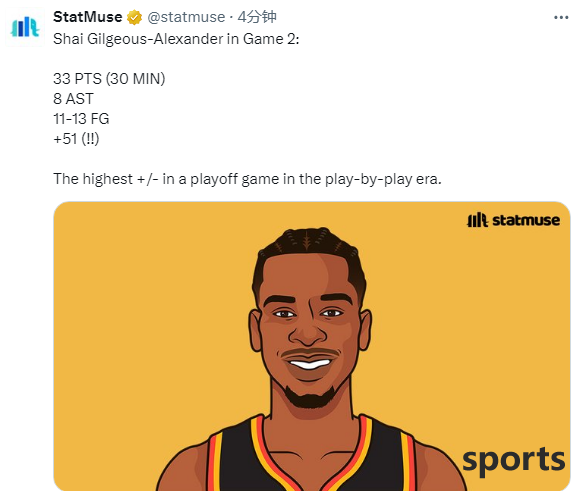Click the gold verified badge
580x491 pixels.
134,17
